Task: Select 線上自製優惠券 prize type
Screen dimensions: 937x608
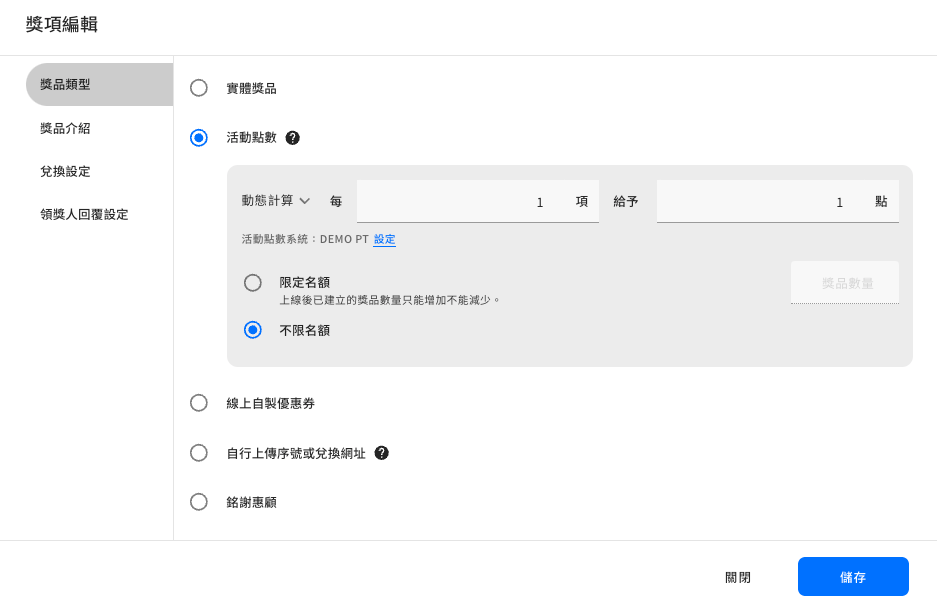Action: click(199, 403)
